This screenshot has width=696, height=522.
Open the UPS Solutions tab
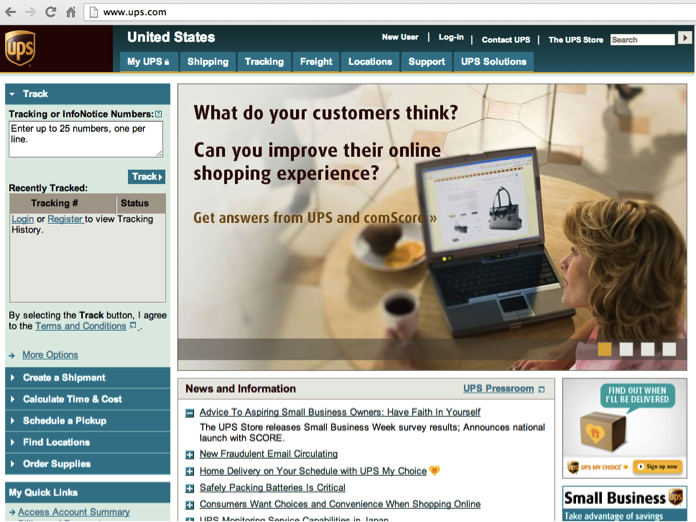(494, 62)
